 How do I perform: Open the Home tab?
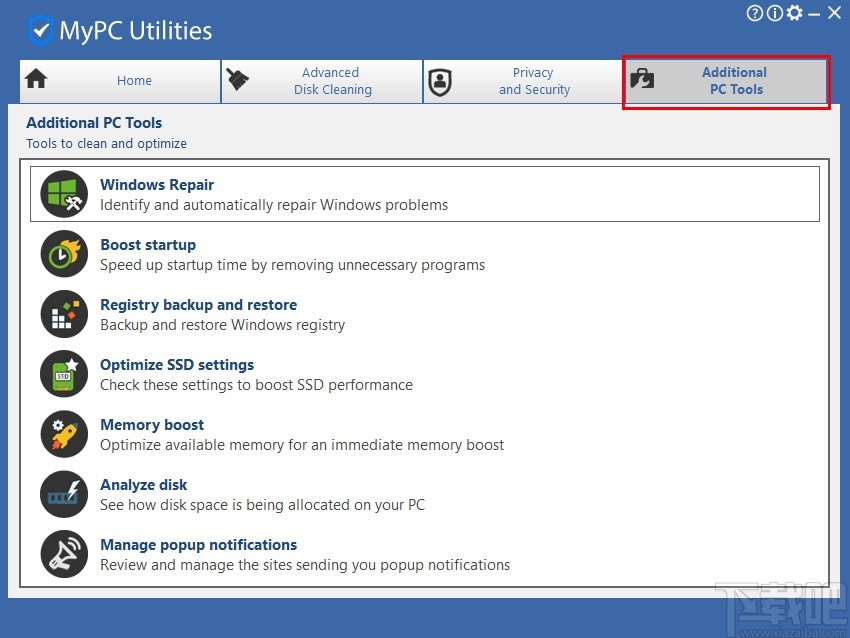click(x=134, y=81)
